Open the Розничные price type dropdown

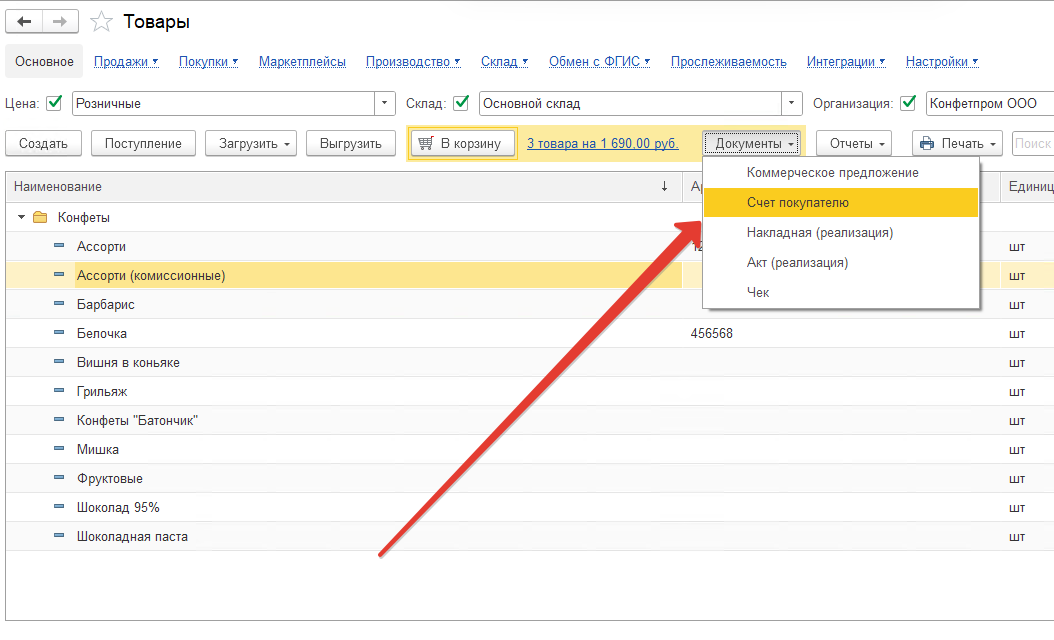384,104
